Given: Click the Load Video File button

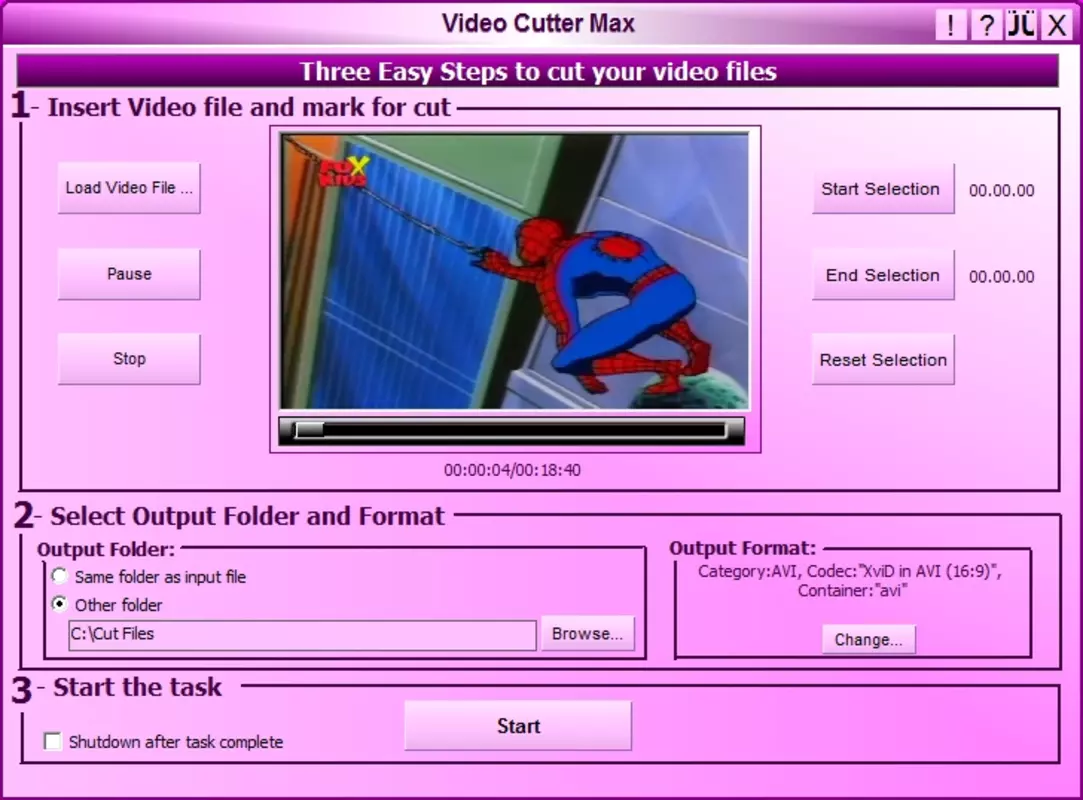Looking at the screenshot, I should (x=129, y=188).
